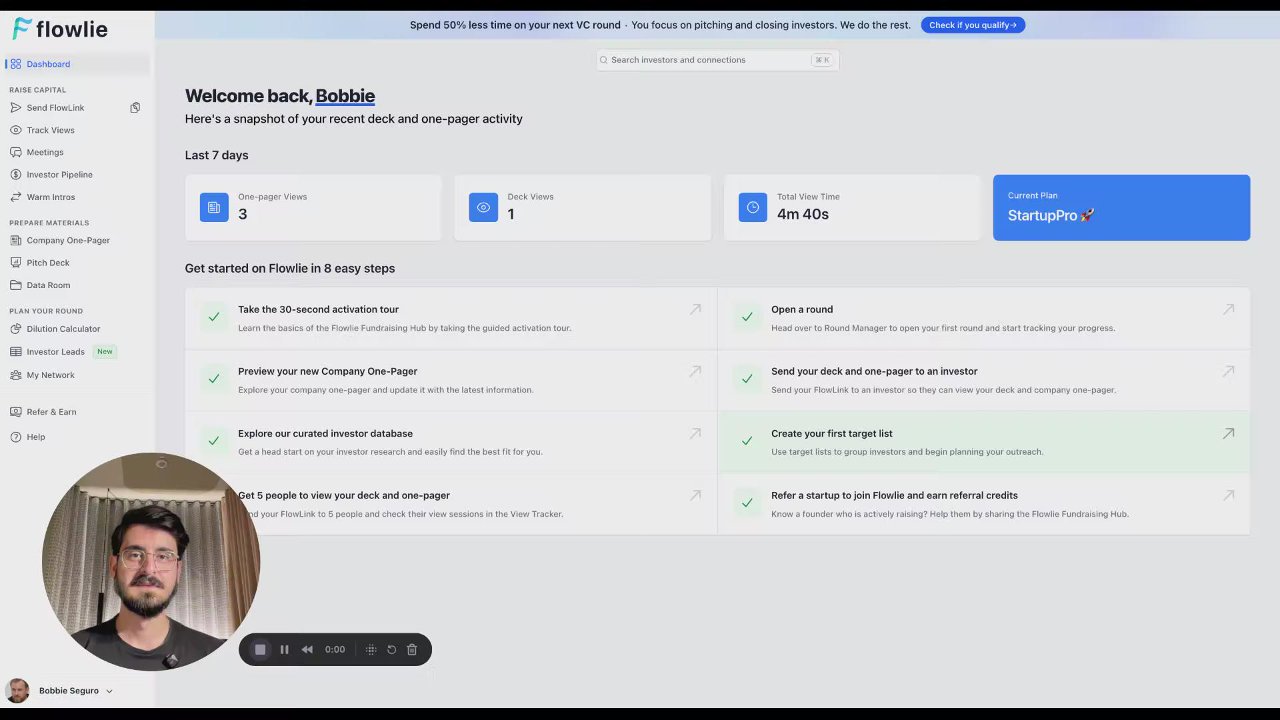The height and width of the screenshot is (720, 1280).
Task: Pause the screen recording
Action: point(284,650)
